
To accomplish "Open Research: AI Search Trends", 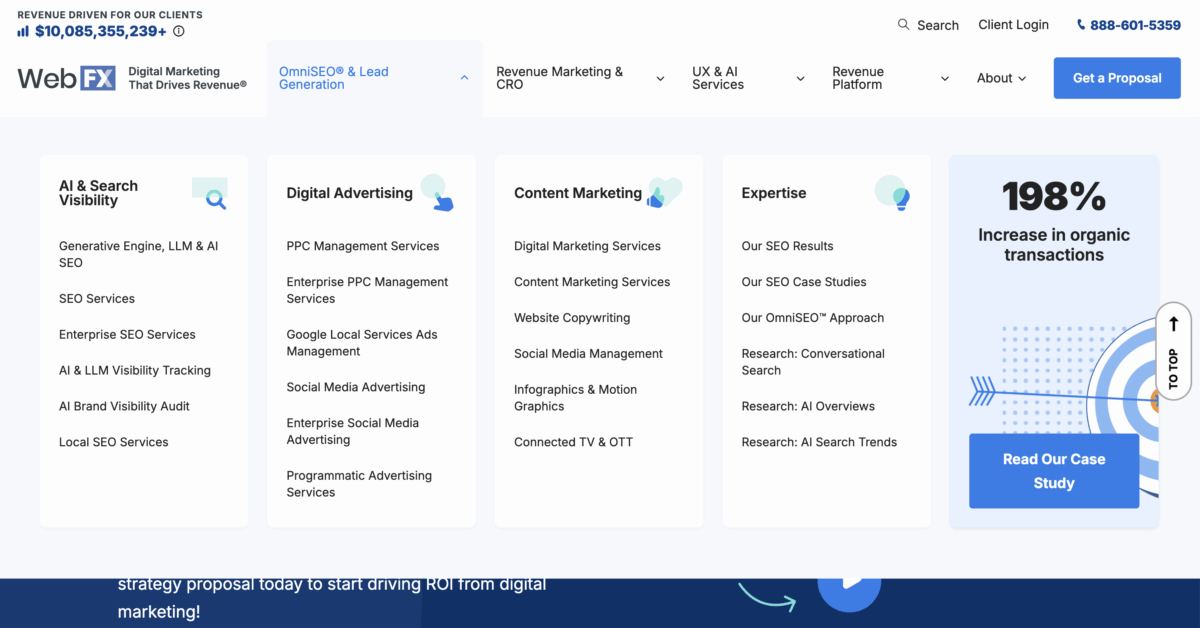I will [x=820, y=442].
